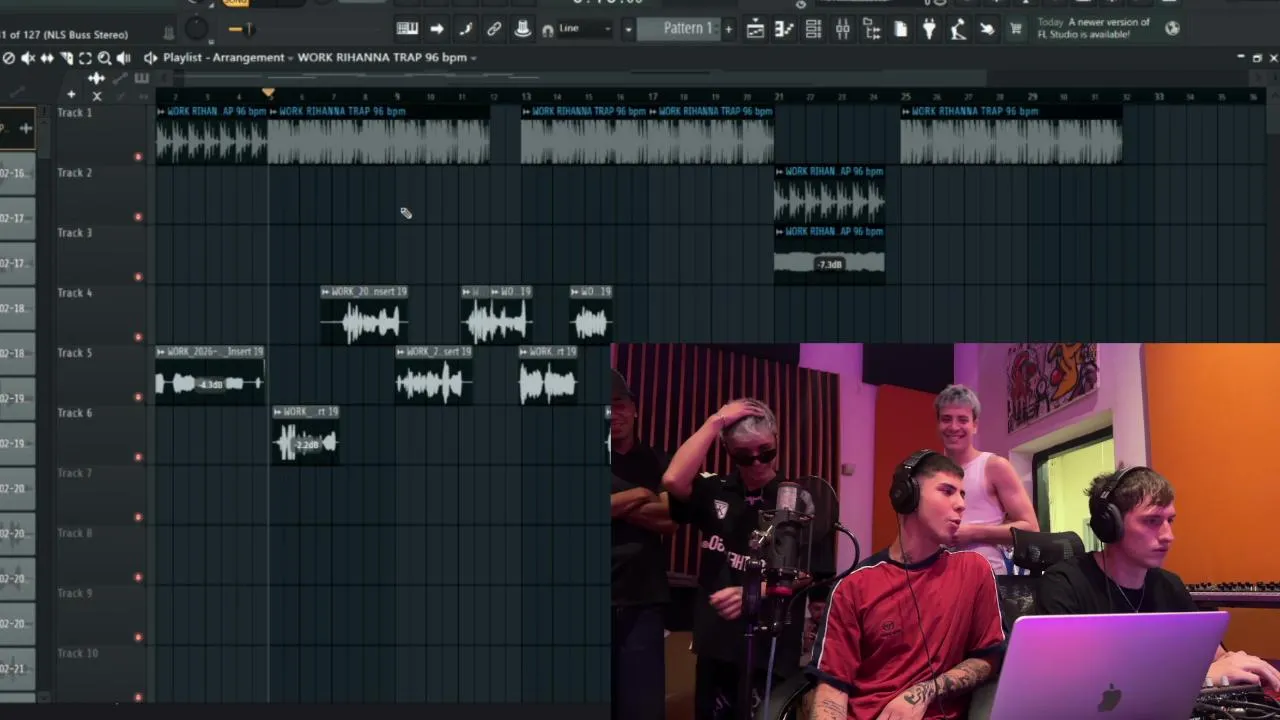The image size is (1280, 720).
Task: Click the online globe icon
Action: pos(1172,28)
